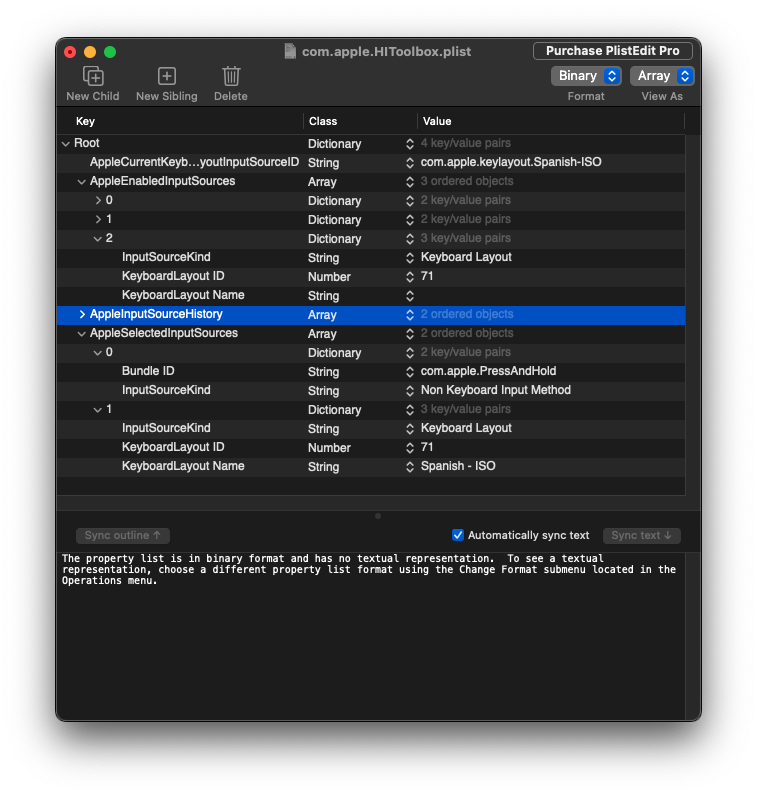Click the New Sibling toolbar icon
This screenshot has height=795, width=757.
(167, 76)
